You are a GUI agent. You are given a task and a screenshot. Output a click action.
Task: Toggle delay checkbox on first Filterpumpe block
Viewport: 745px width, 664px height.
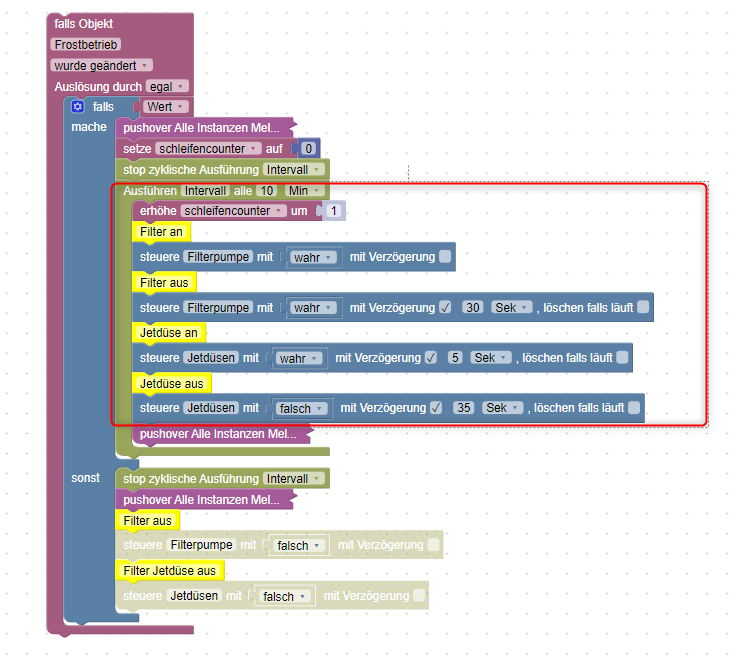pos(445,256)
